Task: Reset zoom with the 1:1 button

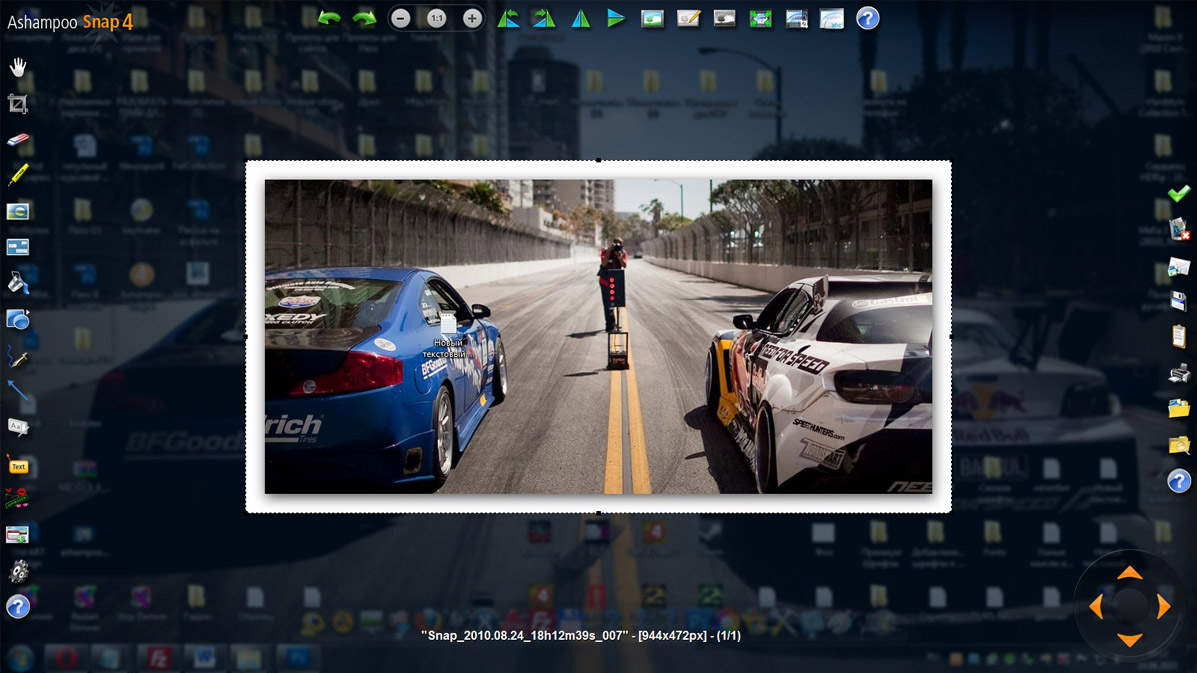Action: pos(437,18)
